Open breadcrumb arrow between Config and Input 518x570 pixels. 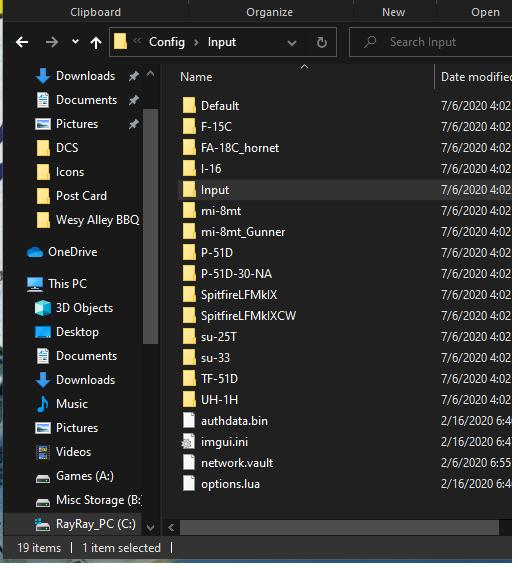197,43
